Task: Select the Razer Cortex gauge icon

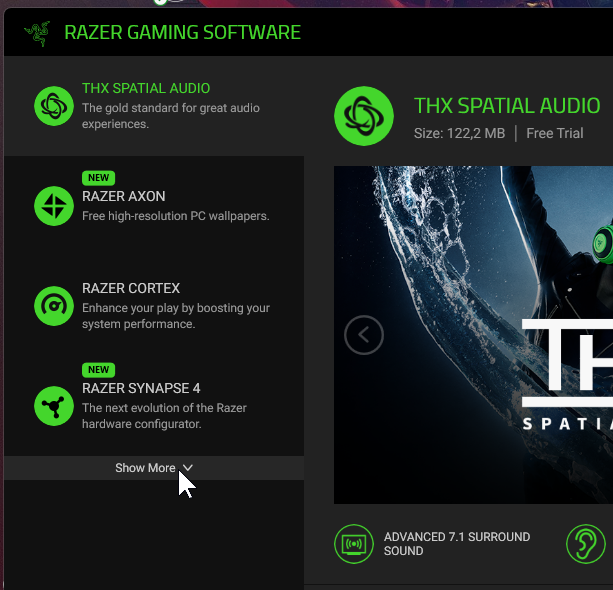Action: 54,306
